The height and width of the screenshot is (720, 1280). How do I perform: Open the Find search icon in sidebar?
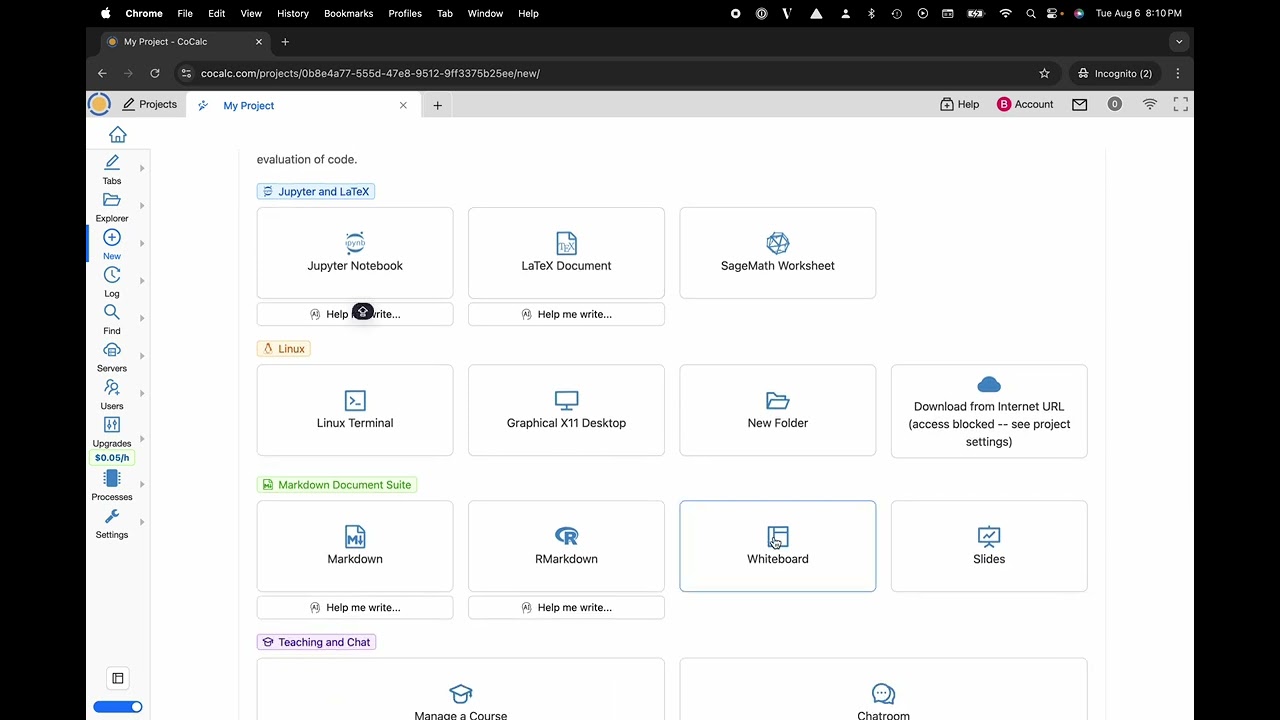click(112, 313)
